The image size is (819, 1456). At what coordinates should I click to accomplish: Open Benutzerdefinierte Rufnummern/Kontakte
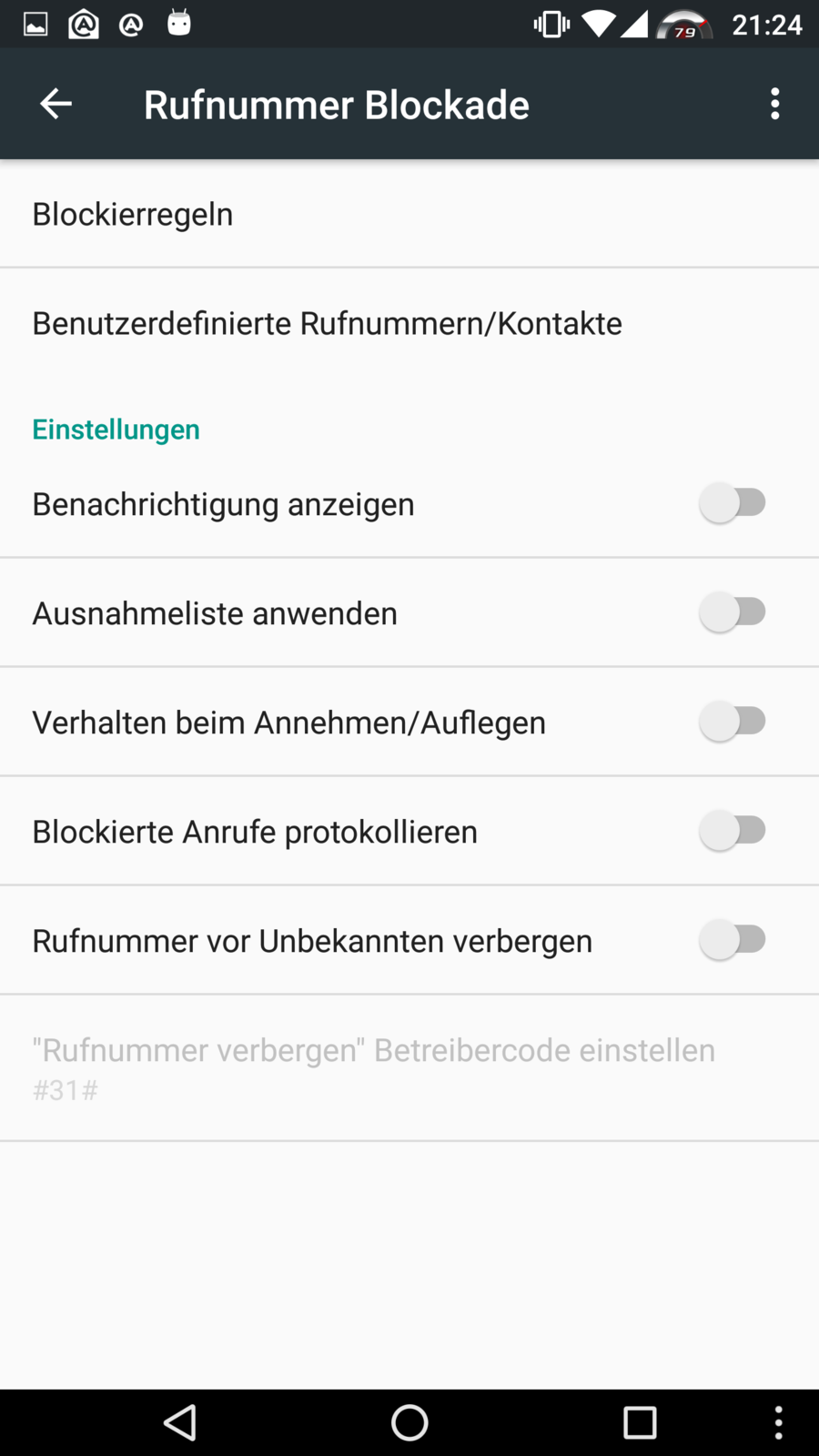point(328,323)
